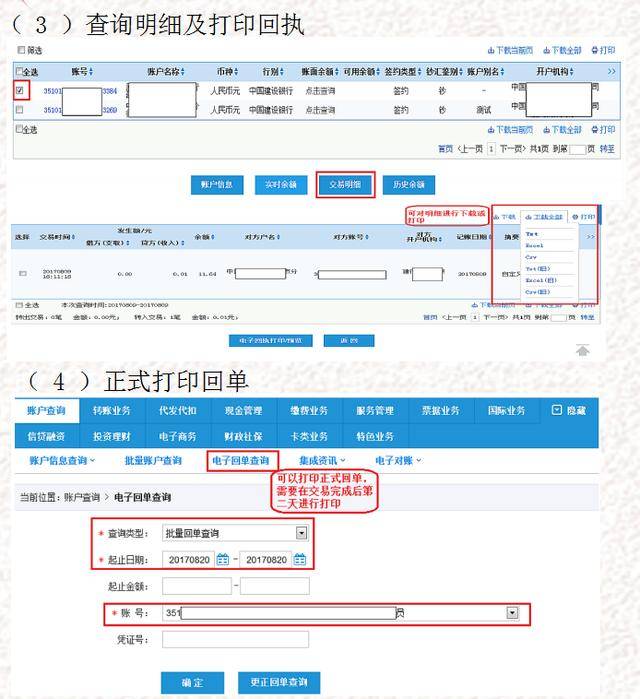The height and width of the screenshot is (699, 640).
Task: Sort transactions by 对方户名 arrows
Action: click(279, 237)
